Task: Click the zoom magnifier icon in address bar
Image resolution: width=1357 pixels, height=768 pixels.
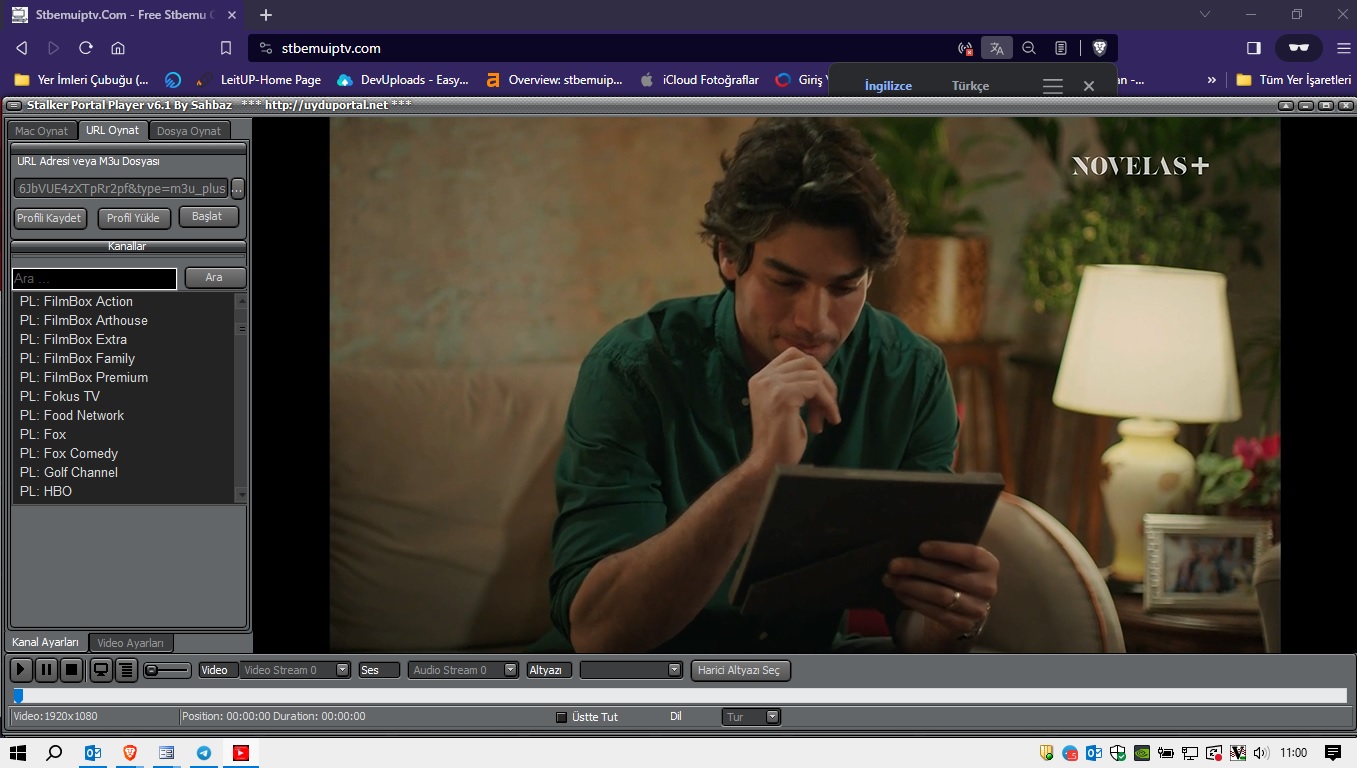Action: point(1029,48)
